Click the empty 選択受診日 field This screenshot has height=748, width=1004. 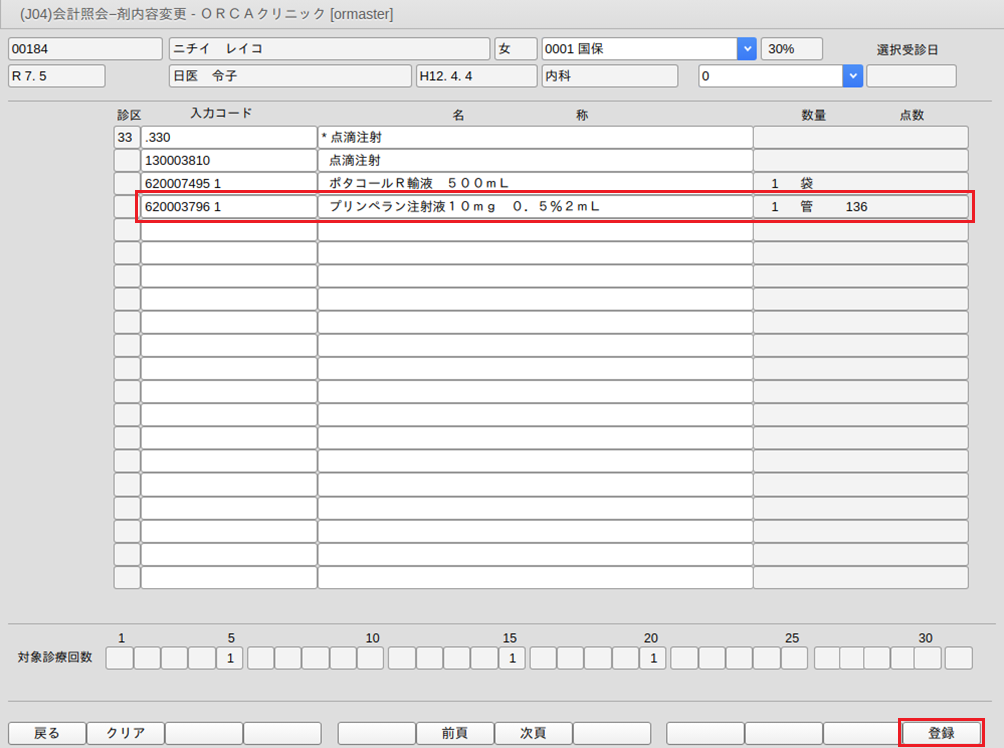[x=910, y=76]
